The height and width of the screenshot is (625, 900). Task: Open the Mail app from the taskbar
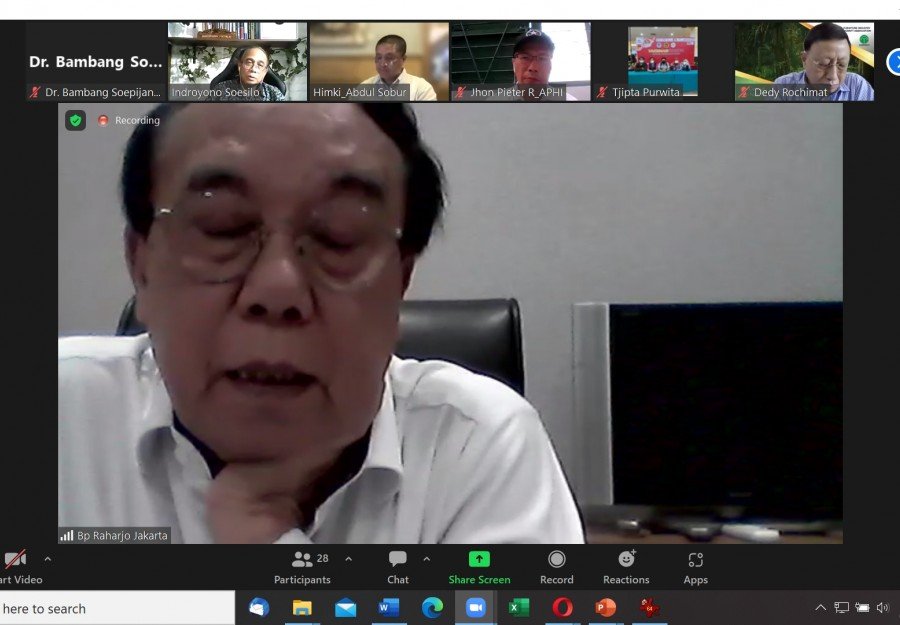346,607
